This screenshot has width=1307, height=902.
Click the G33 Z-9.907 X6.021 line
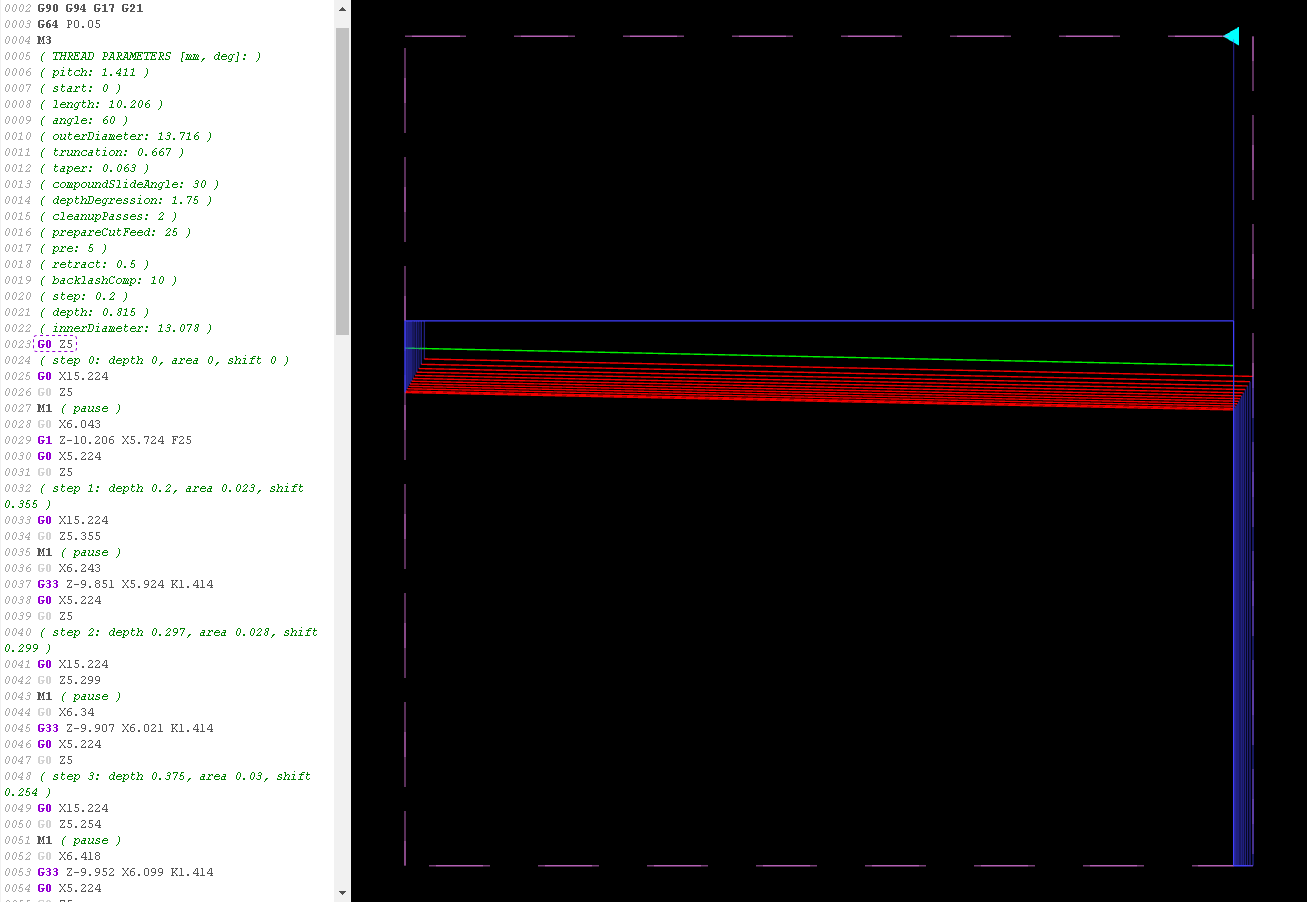coord(125,728)
